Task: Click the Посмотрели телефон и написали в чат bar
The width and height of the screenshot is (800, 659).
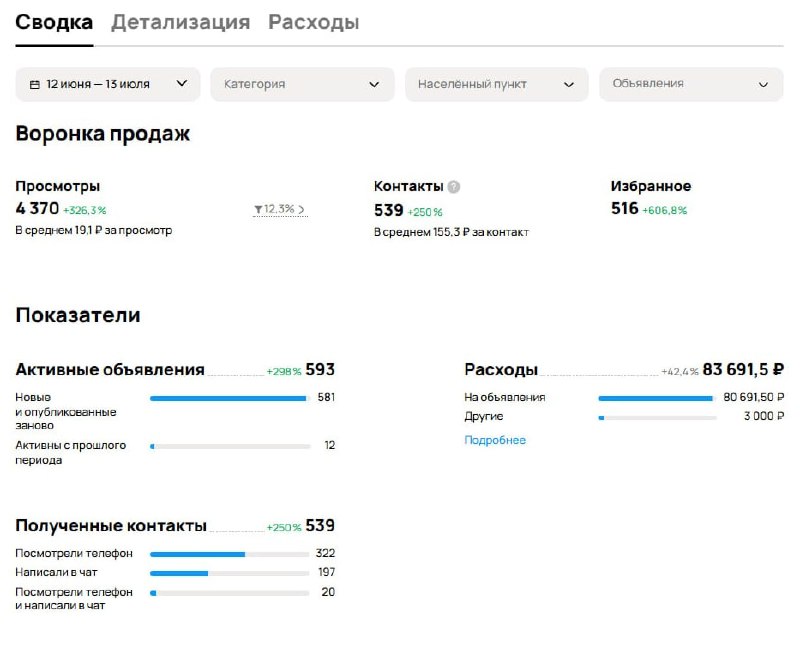Action: coord(230,593)
